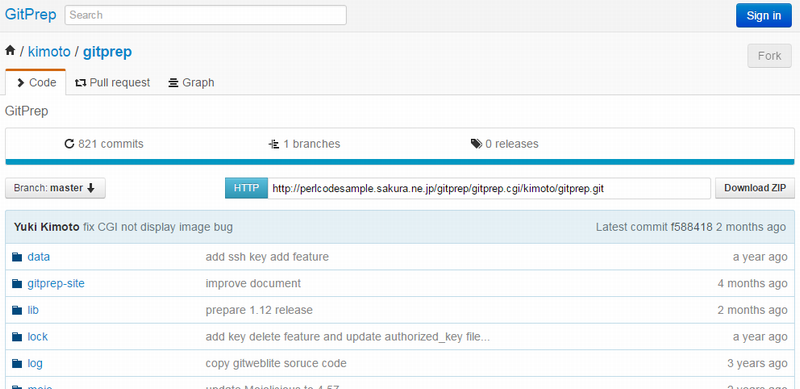
Task: Click the Download ZIP button
Action: (x=755, y=188)
